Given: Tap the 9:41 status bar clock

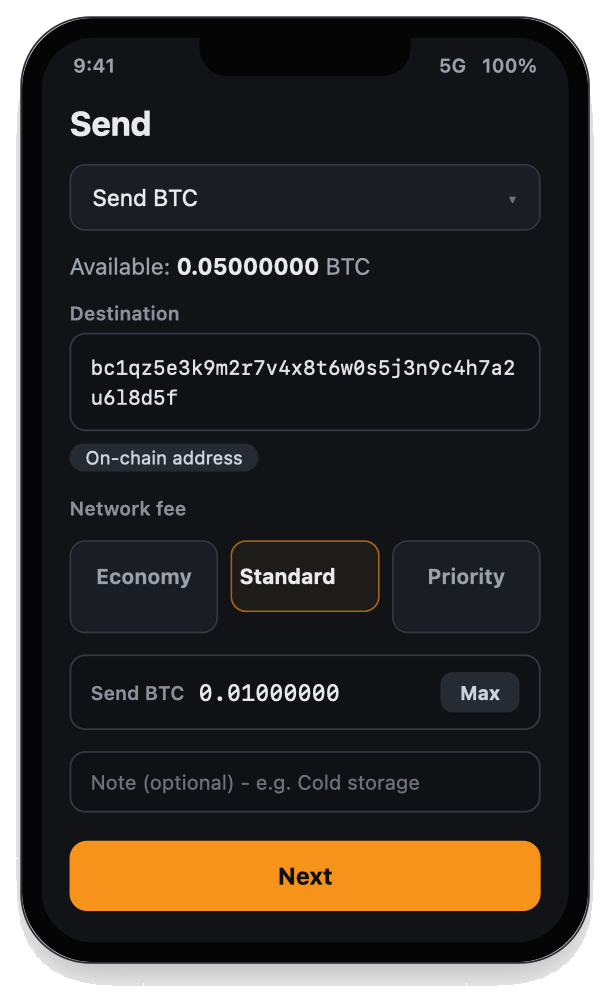Looking at the screenshot, I should [x=94, y=66].
